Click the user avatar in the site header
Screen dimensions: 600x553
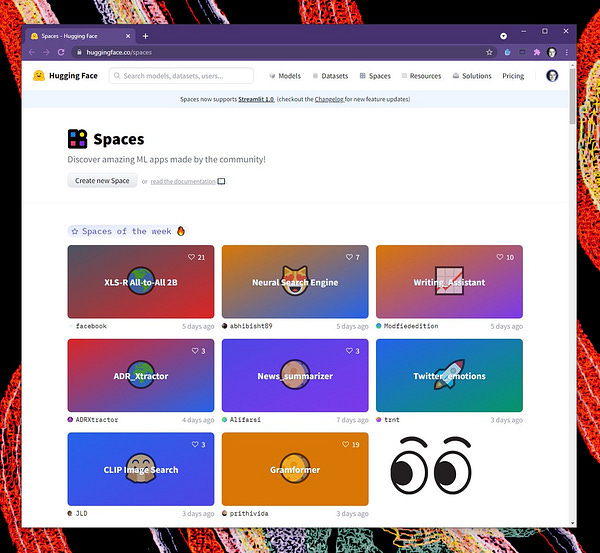(x=552, y=76)
